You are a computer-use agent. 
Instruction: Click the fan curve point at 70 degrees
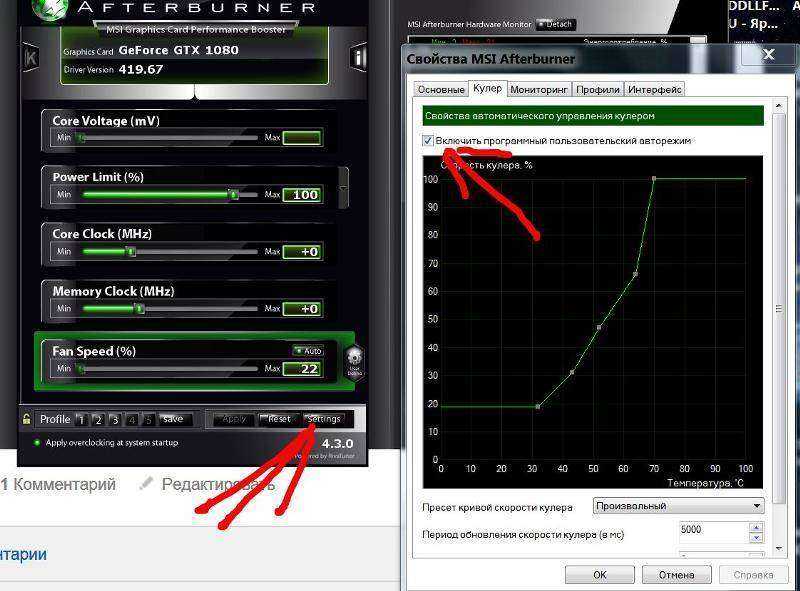tap(654, 179)
